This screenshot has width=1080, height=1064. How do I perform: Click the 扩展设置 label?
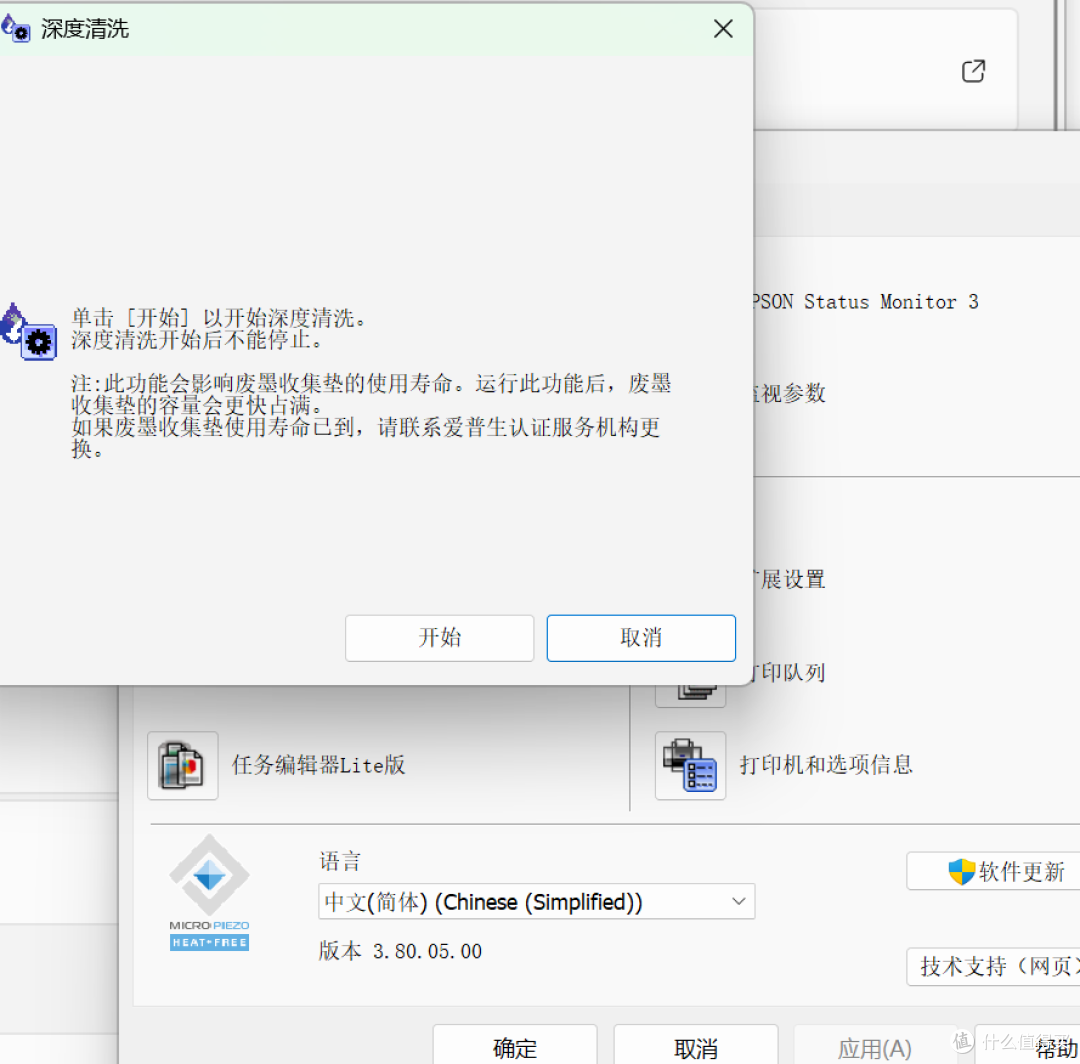(789, 579)
